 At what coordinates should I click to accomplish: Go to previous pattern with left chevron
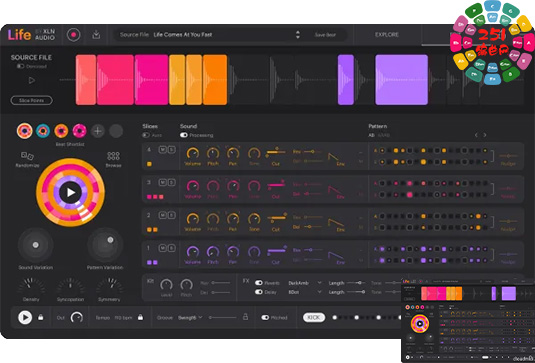click(x=476, y=135)
